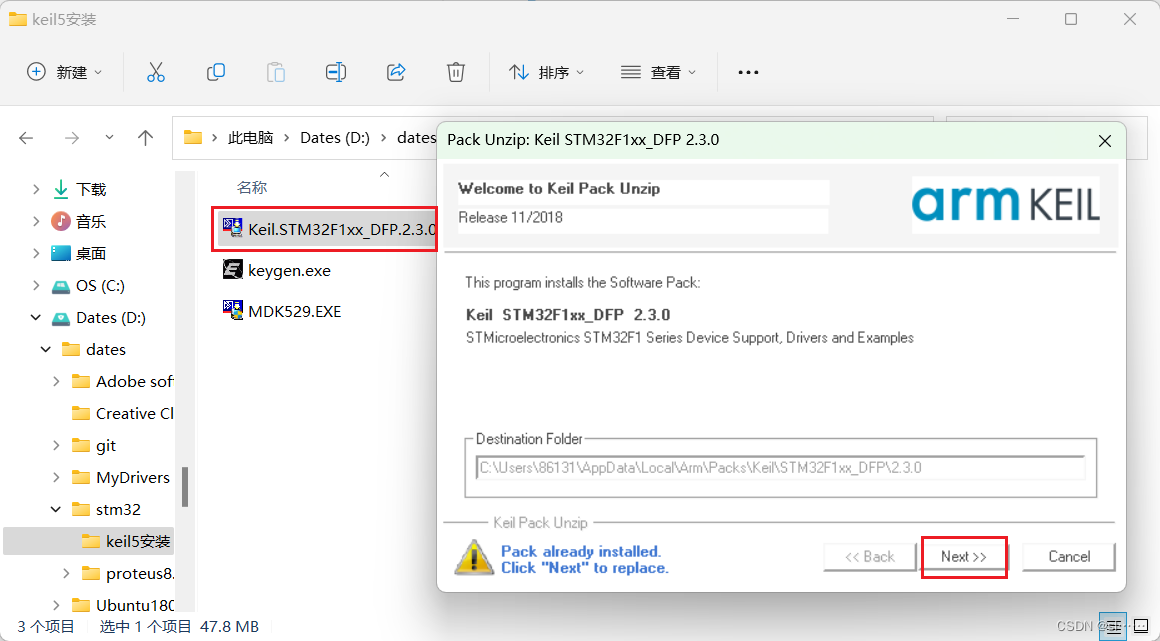
Task: Open the Sort (排序) dropdown
Action: coord(547,72)
